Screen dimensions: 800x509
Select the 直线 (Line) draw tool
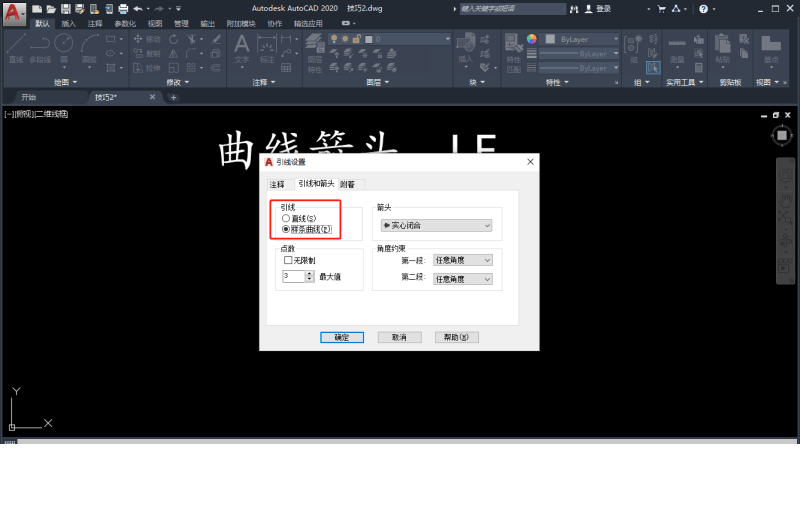pos(16,48)
